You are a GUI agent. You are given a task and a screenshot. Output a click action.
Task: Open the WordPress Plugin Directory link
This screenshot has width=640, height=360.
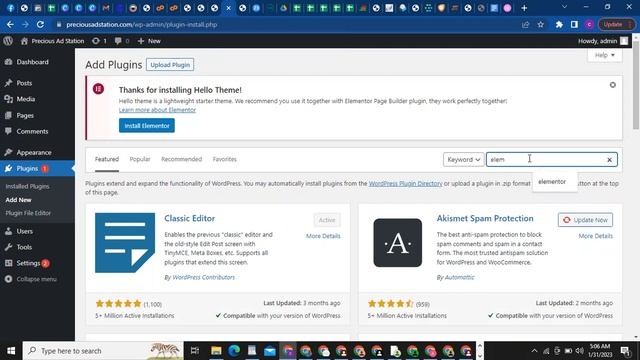[x=405, y=184]
